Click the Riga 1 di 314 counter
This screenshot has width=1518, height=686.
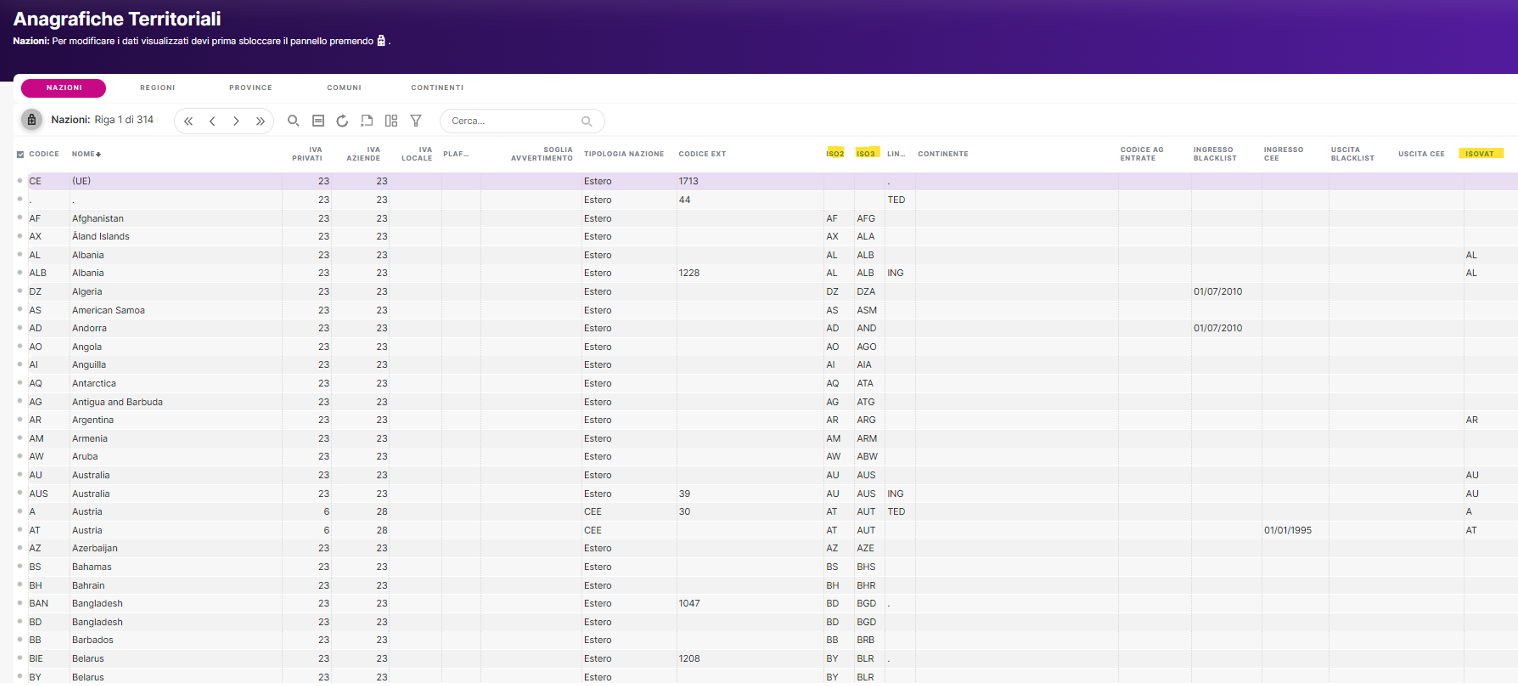tap(124, 120)
